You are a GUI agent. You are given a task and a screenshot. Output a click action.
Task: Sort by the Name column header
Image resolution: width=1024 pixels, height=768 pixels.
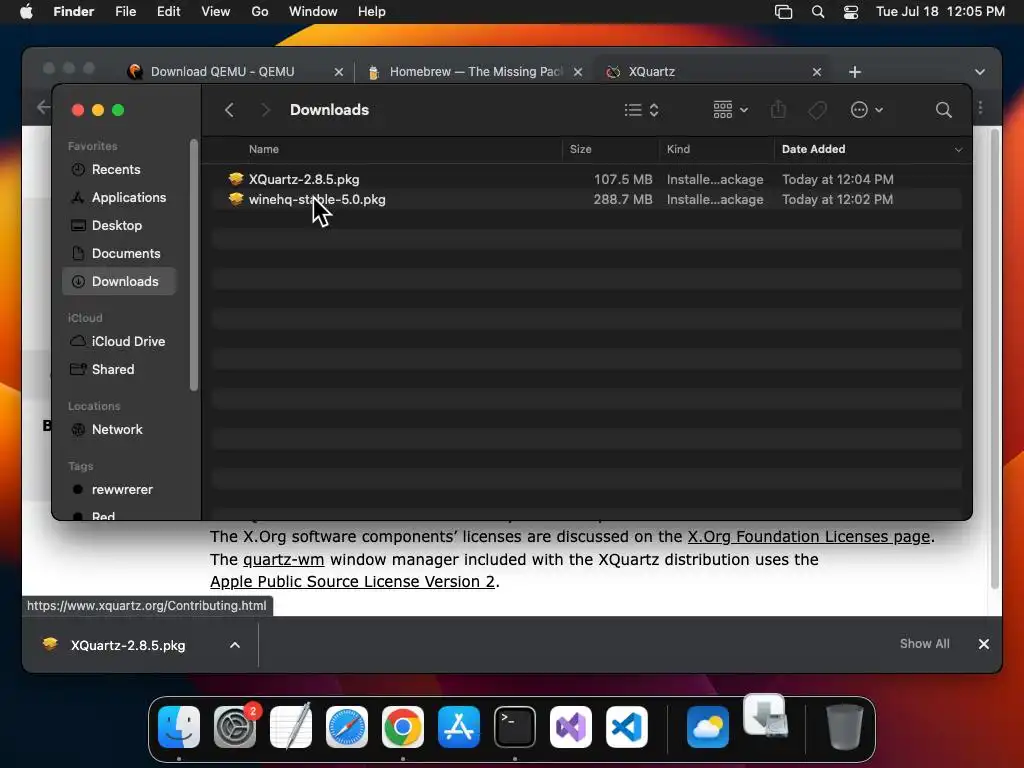pos(264,149)
